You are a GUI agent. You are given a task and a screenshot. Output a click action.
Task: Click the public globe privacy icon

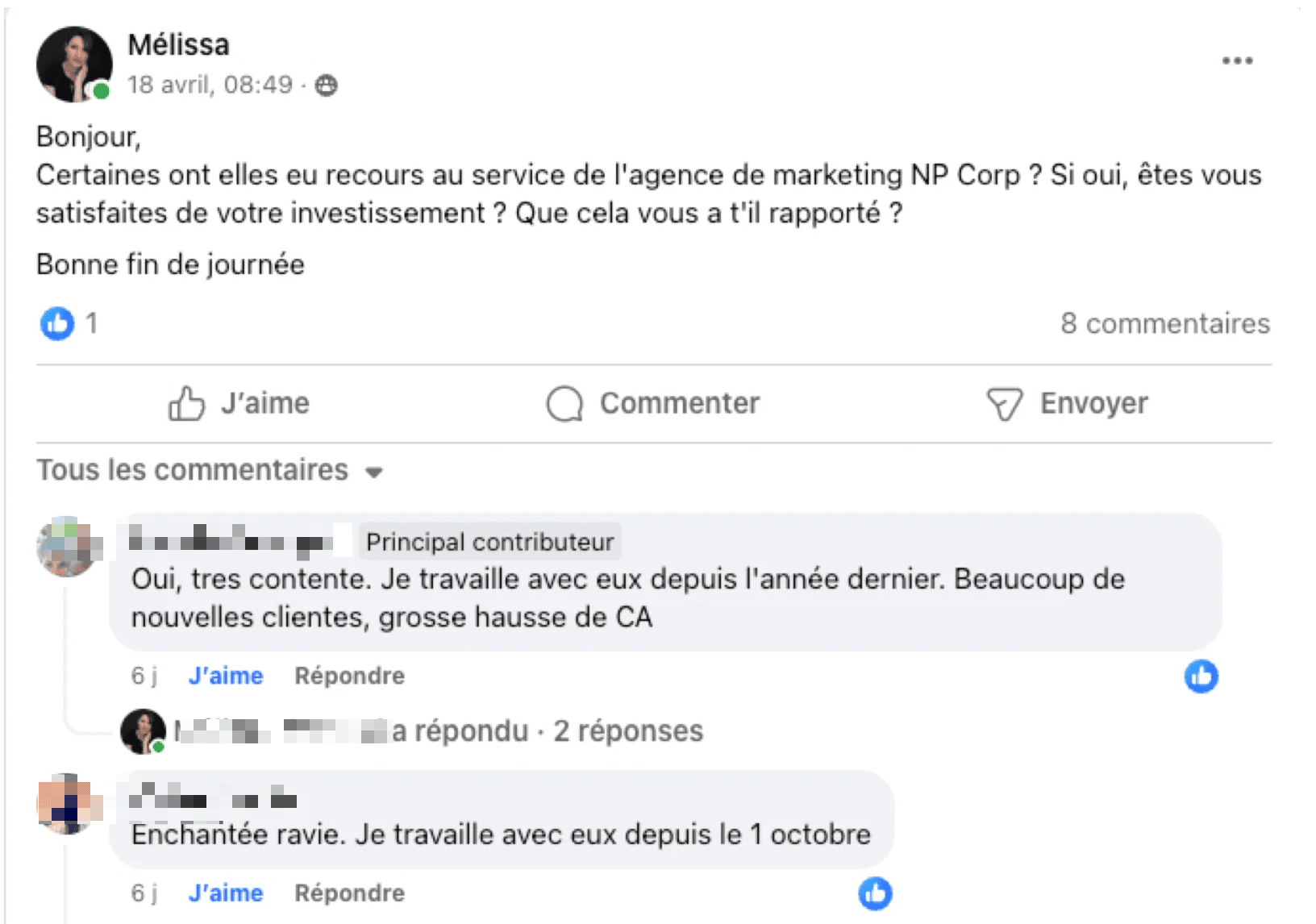click(x=326, y=85)
